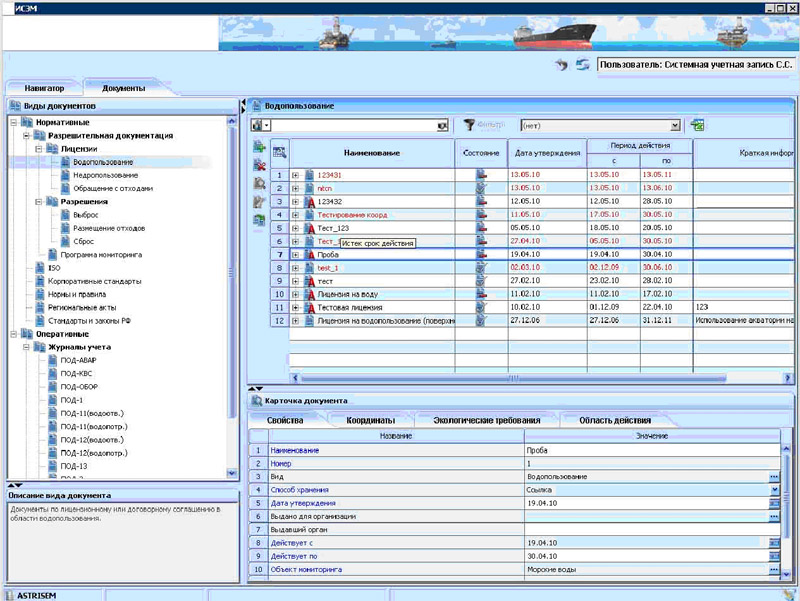Collapse the Оперативные tree node
This screenshot has height=601, width=800.
(x=14, y=334)
